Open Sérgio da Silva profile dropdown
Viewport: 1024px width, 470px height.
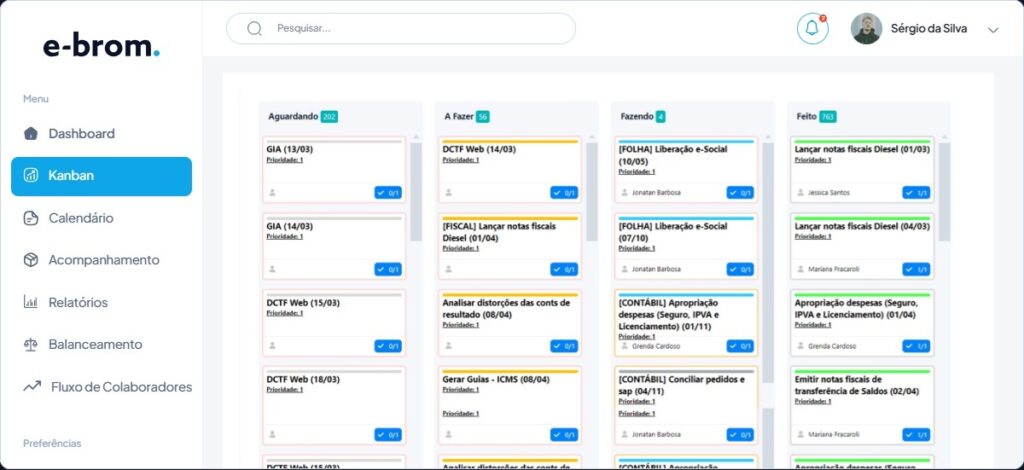928,29
